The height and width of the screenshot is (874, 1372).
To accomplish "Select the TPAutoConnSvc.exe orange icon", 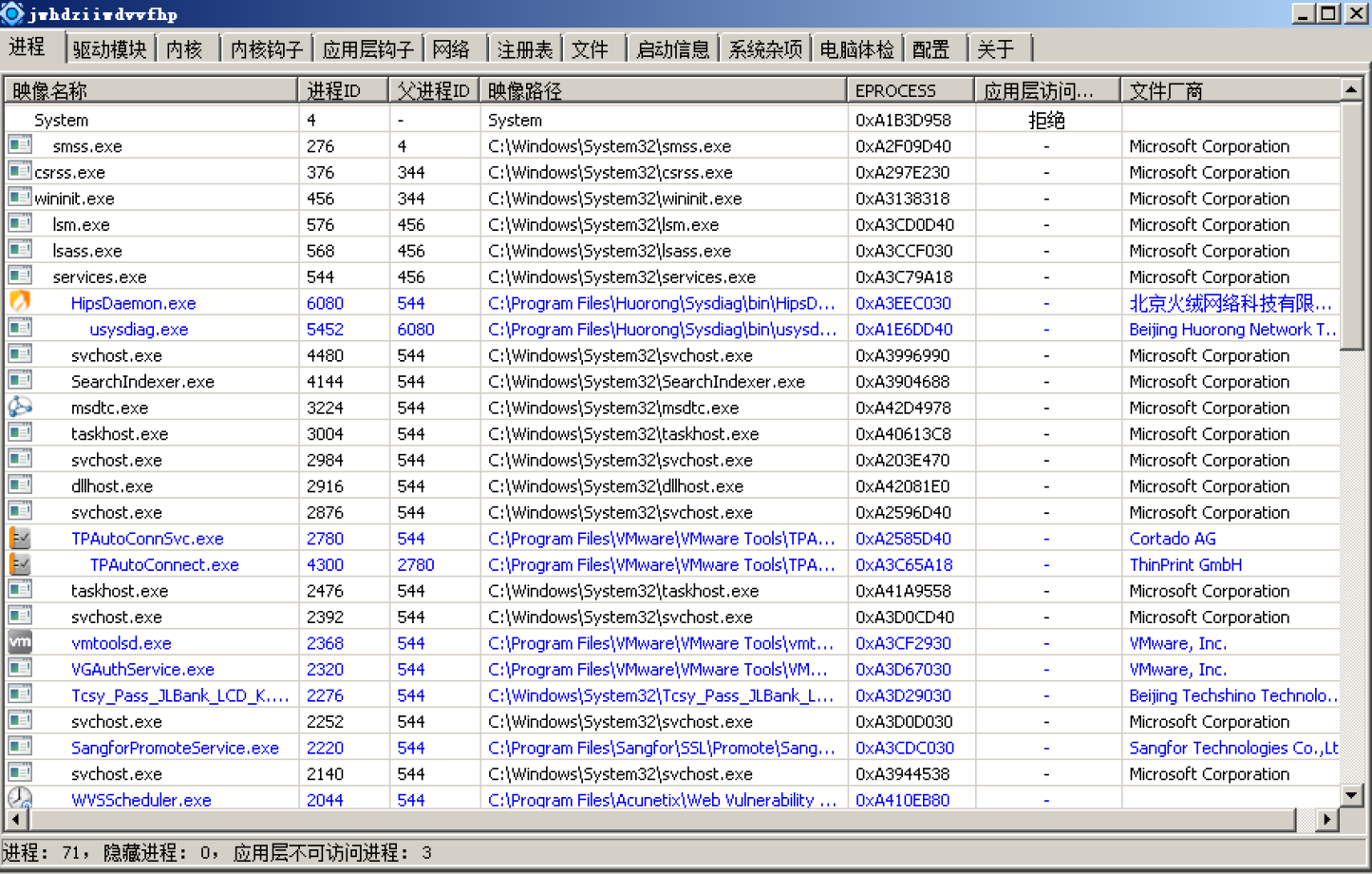I will pos(20,538).
